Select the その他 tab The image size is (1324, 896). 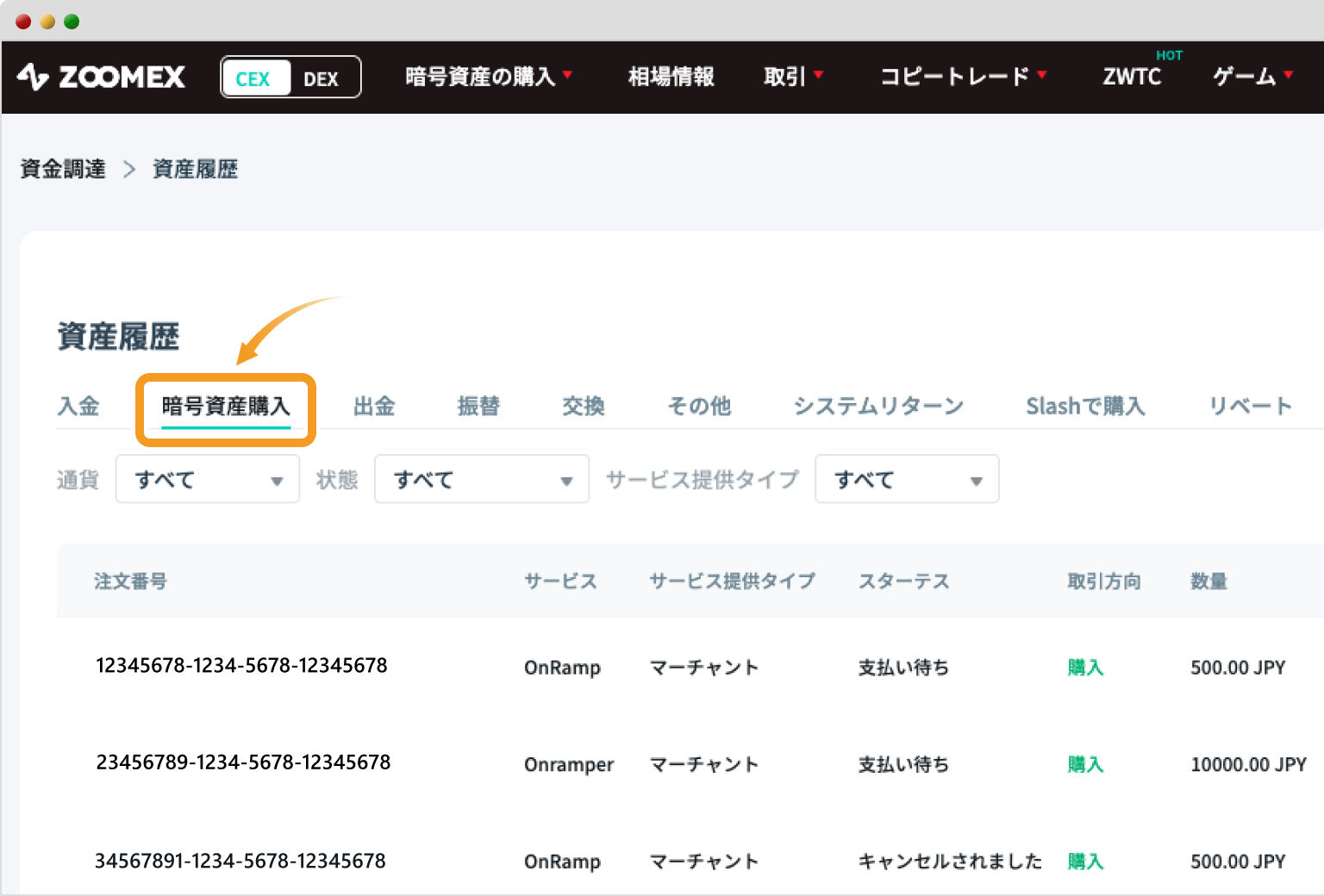[699, 406]
